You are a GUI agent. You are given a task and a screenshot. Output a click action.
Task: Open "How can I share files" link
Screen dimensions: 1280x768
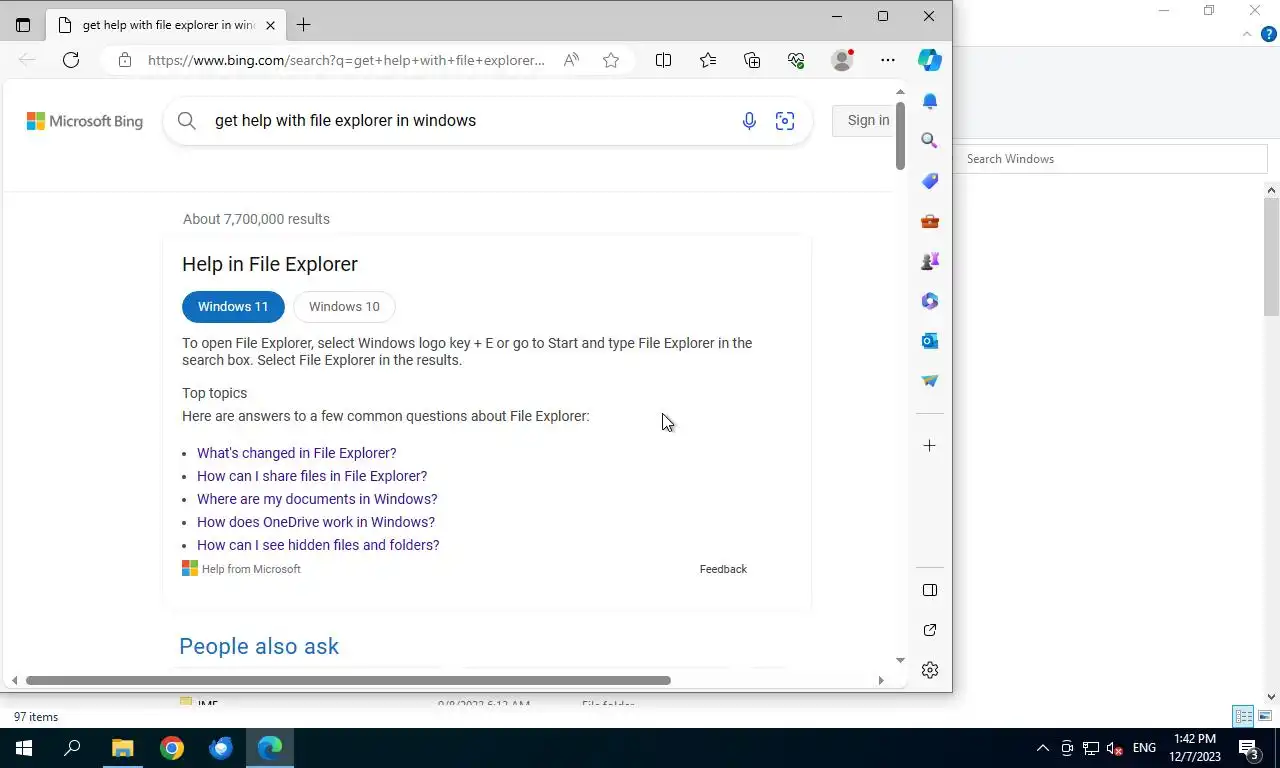[x=312, y=476]
